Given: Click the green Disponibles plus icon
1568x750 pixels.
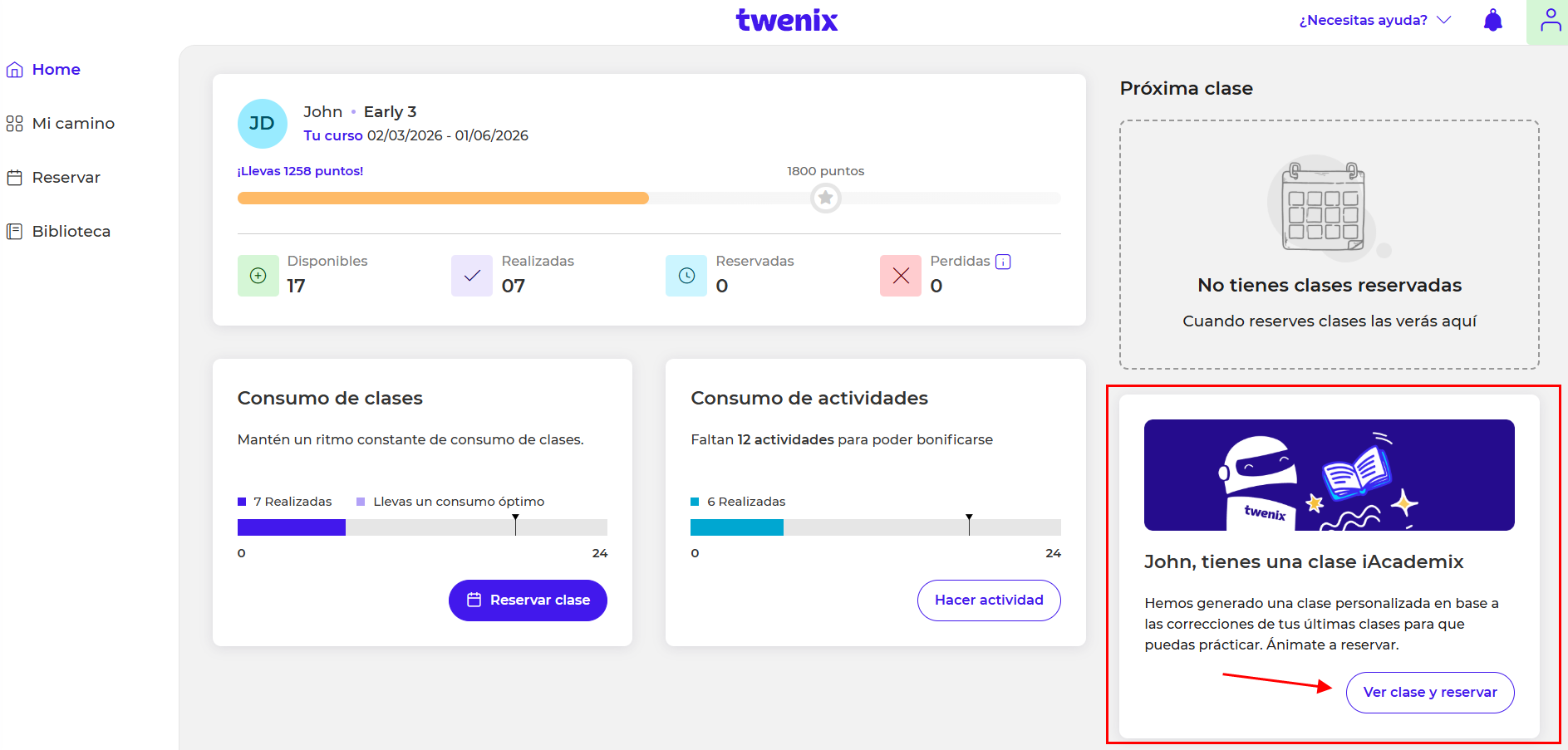Looking at the screenshot, I should click(258, 276).
